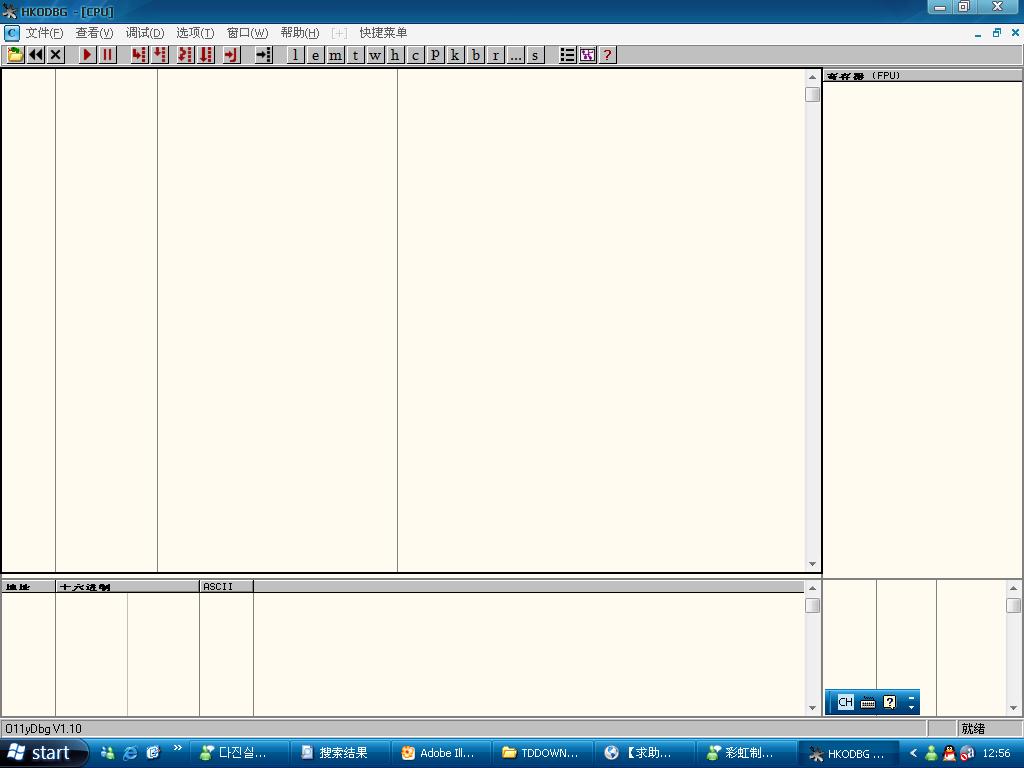Click the 十六进制 column header in dump pane
1024x768 pixels.
127,586
